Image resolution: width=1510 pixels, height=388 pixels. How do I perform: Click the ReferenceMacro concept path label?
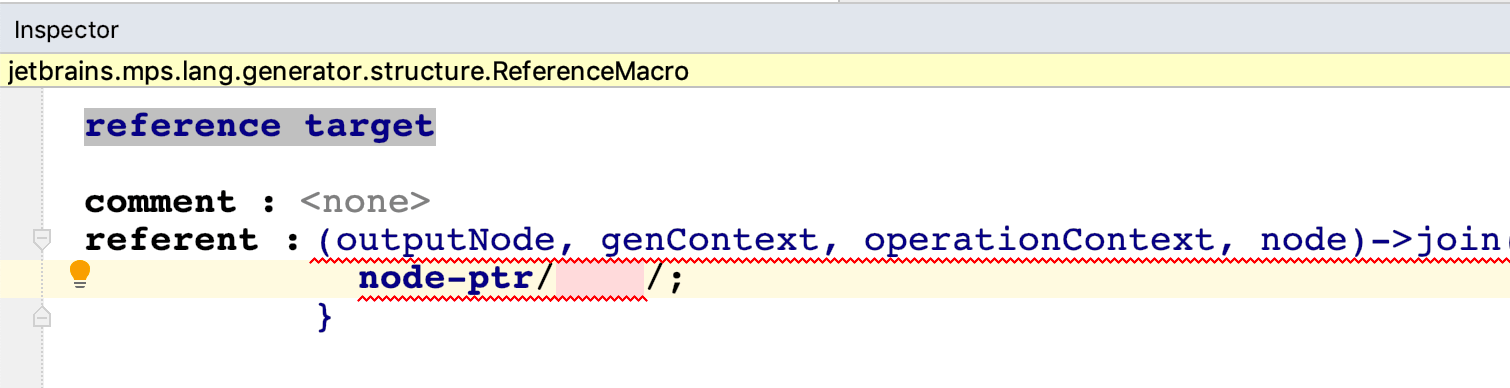[x=348, y=72]
